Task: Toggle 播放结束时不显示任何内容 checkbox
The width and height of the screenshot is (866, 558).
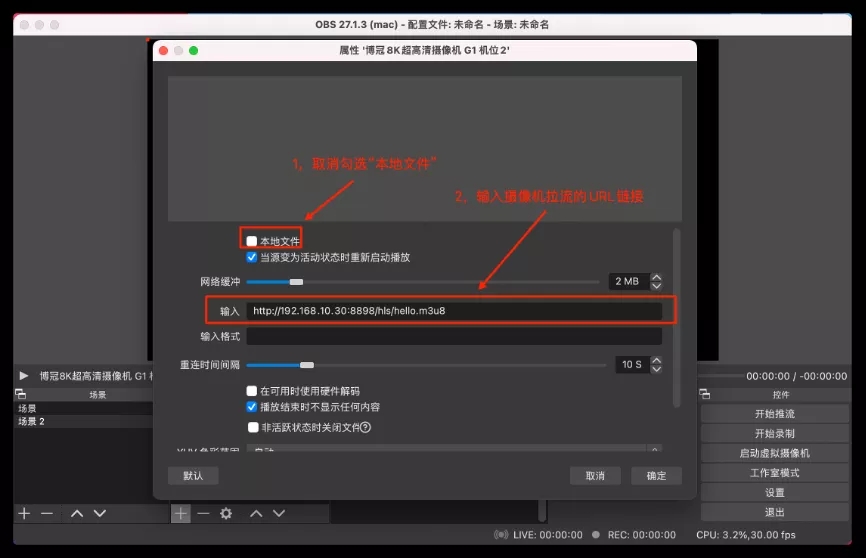Action: click(x=252, y=407)
